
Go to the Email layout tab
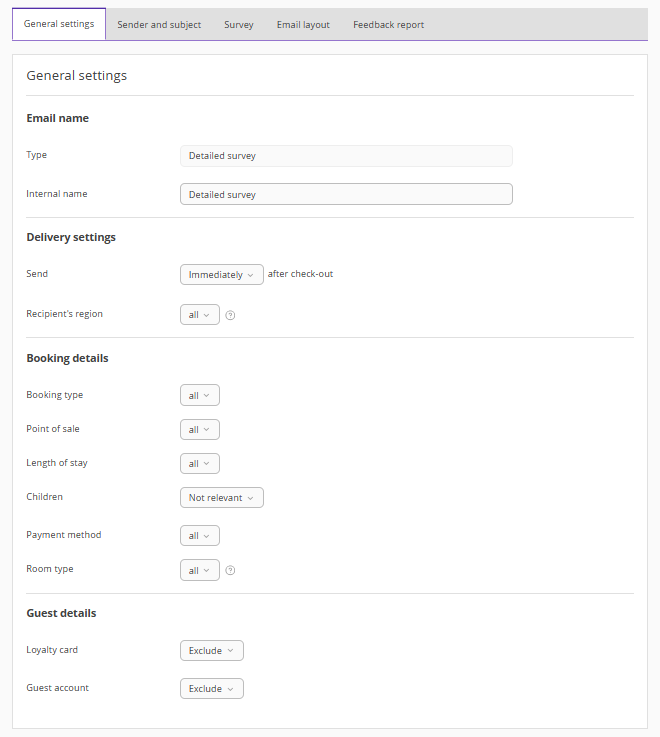(x=303, y=25)
